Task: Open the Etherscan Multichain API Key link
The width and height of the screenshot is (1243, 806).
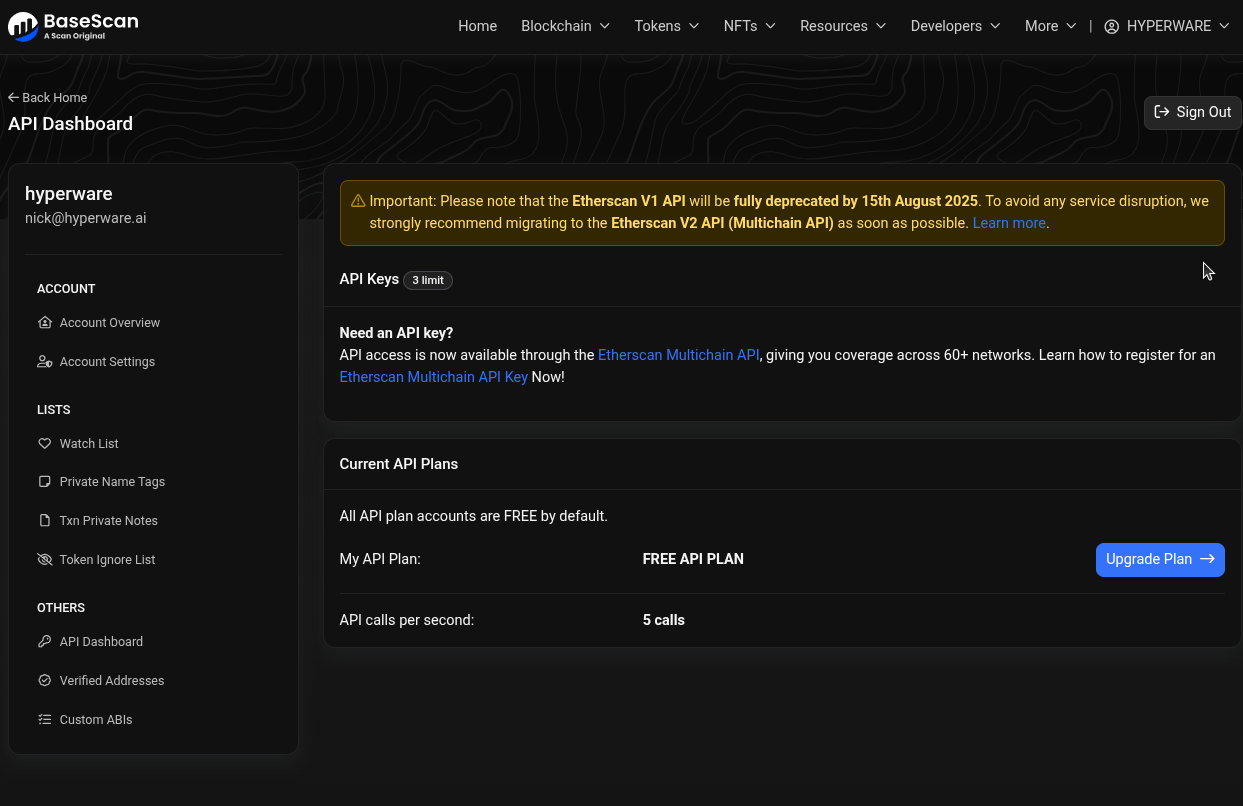Action: (x=433, y=377)
